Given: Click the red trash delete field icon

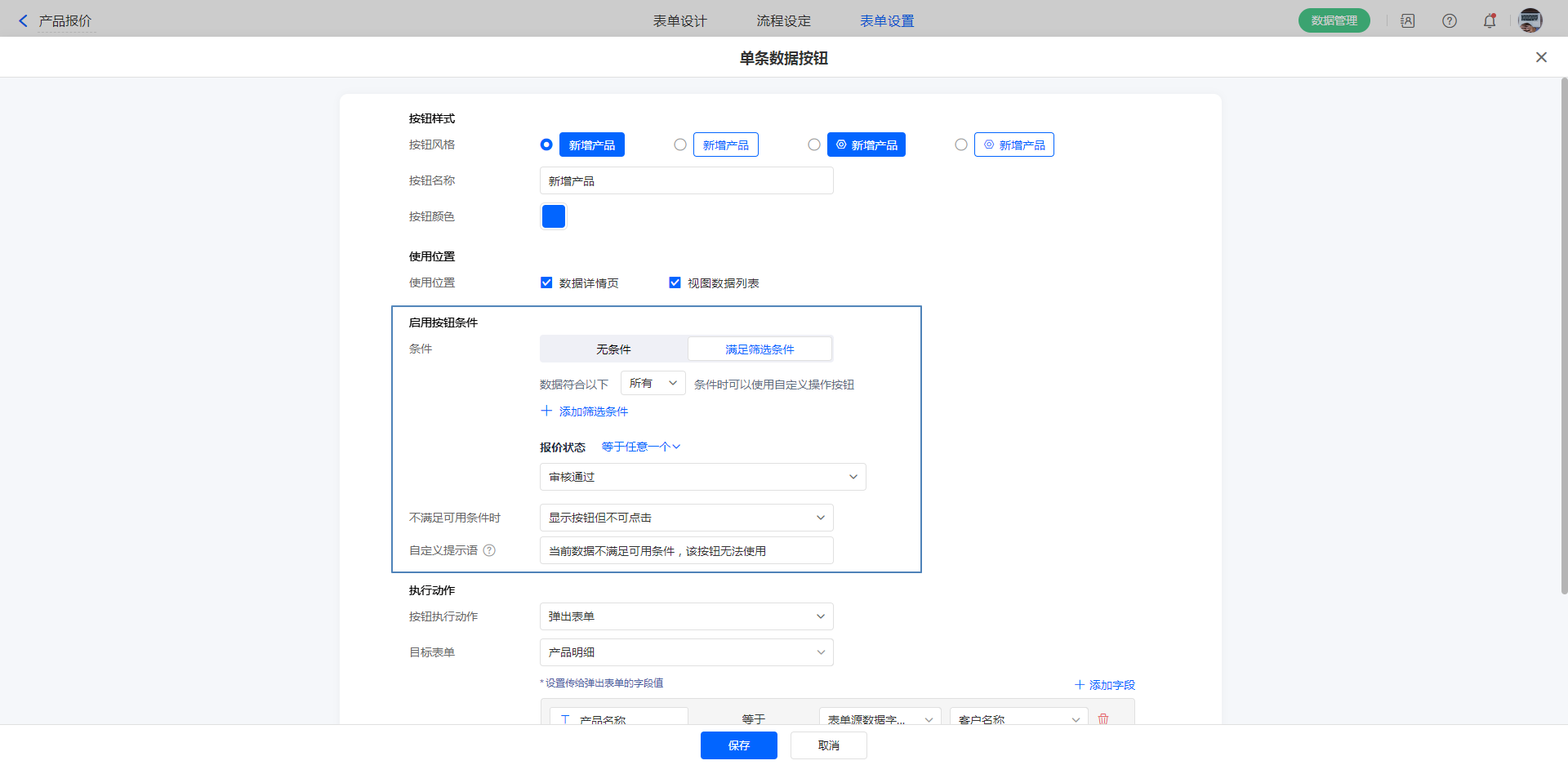Looking at the screenshot, I should point(1103,718).
